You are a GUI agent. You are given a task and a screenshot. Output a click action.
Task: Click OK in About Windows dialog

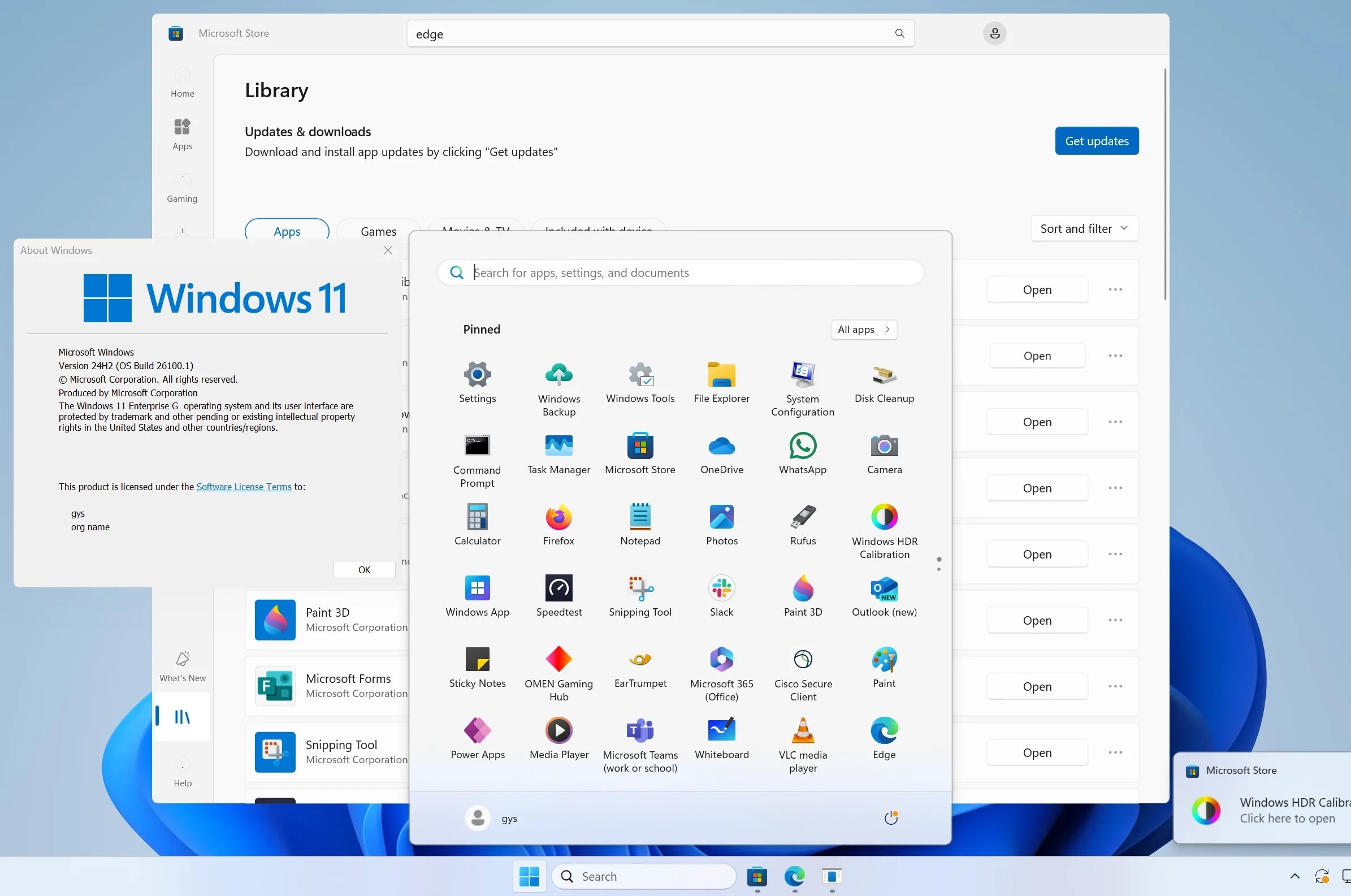(364, 570)
